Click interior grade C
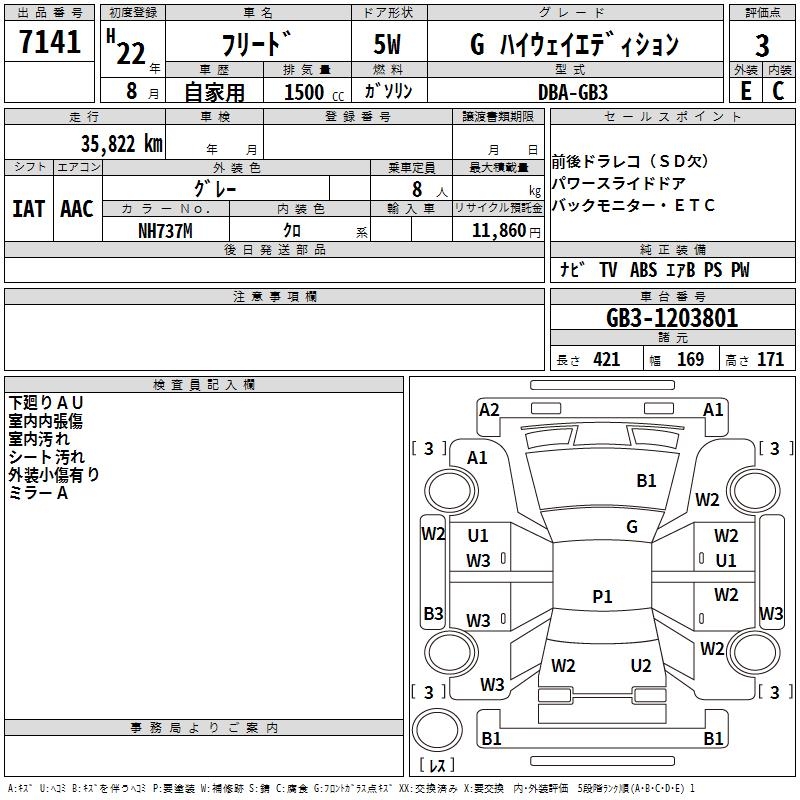The image size is (800, 800). click(x=779, y=91)
